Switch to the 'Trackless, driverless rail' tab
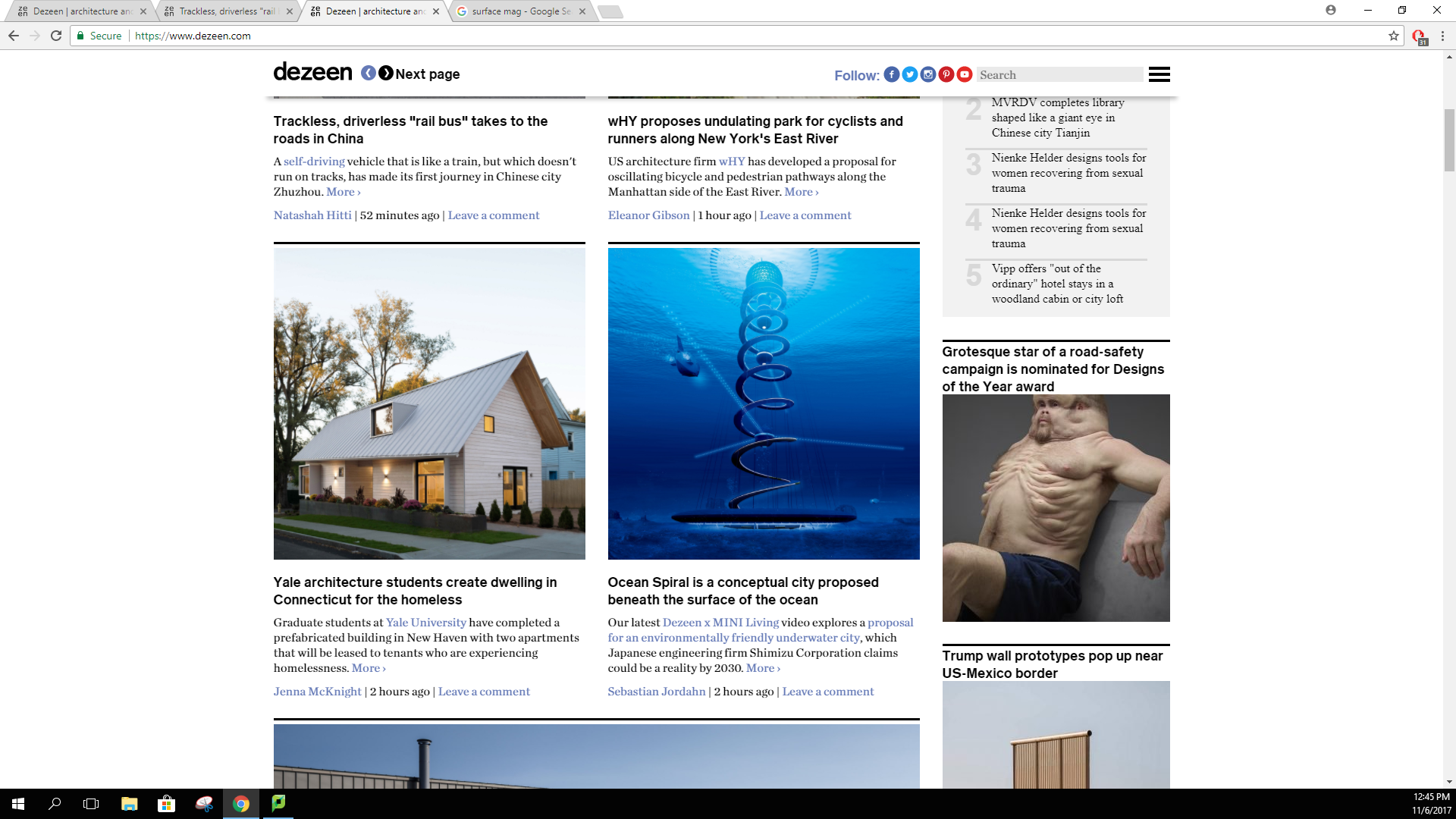This screenshot has height=819, width=1456. [227, 11]
